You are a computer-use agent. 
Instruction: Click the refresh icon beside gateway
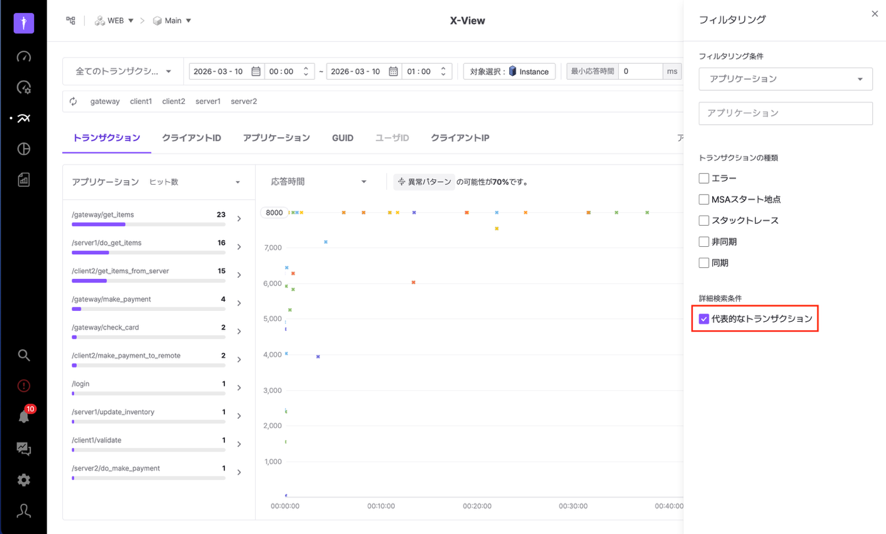point(73,101)
